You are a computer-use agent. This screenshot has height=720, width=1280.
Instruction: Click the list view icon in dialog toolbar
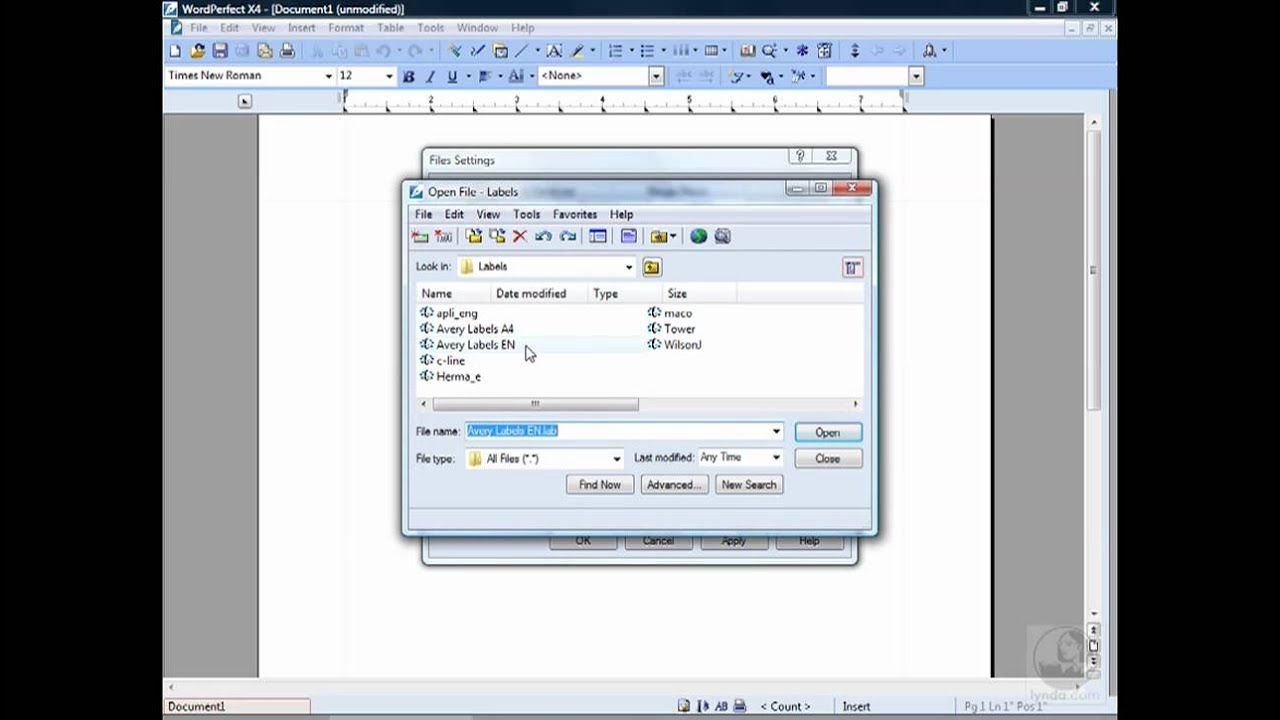pyautogui.click(x=598, y=237)
